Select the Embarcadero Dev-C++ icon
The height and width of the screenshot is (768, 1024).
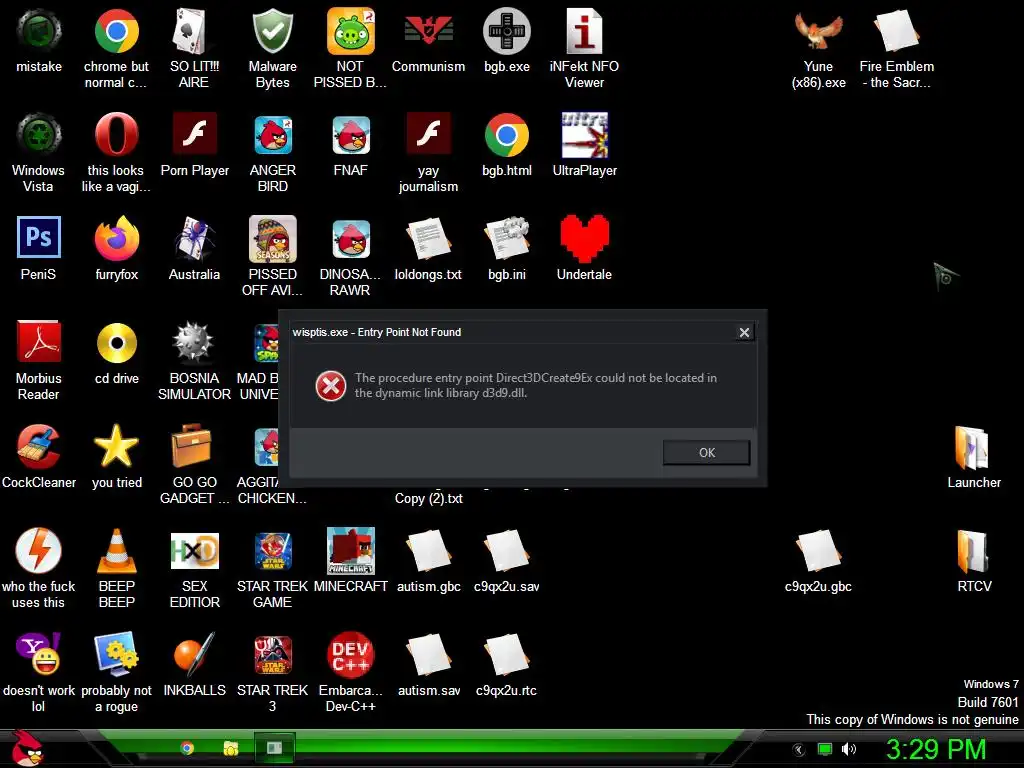(x=351, y=654)
